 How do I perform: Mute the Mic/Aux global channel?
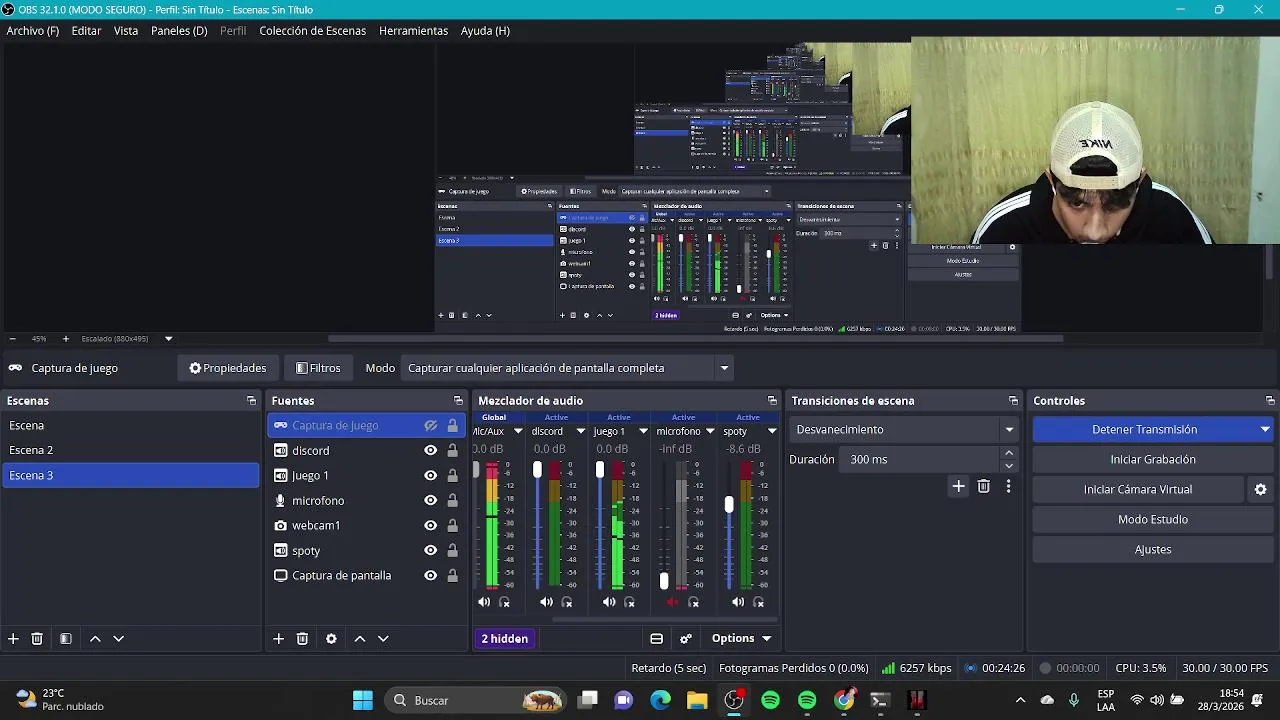pos(484,602)
